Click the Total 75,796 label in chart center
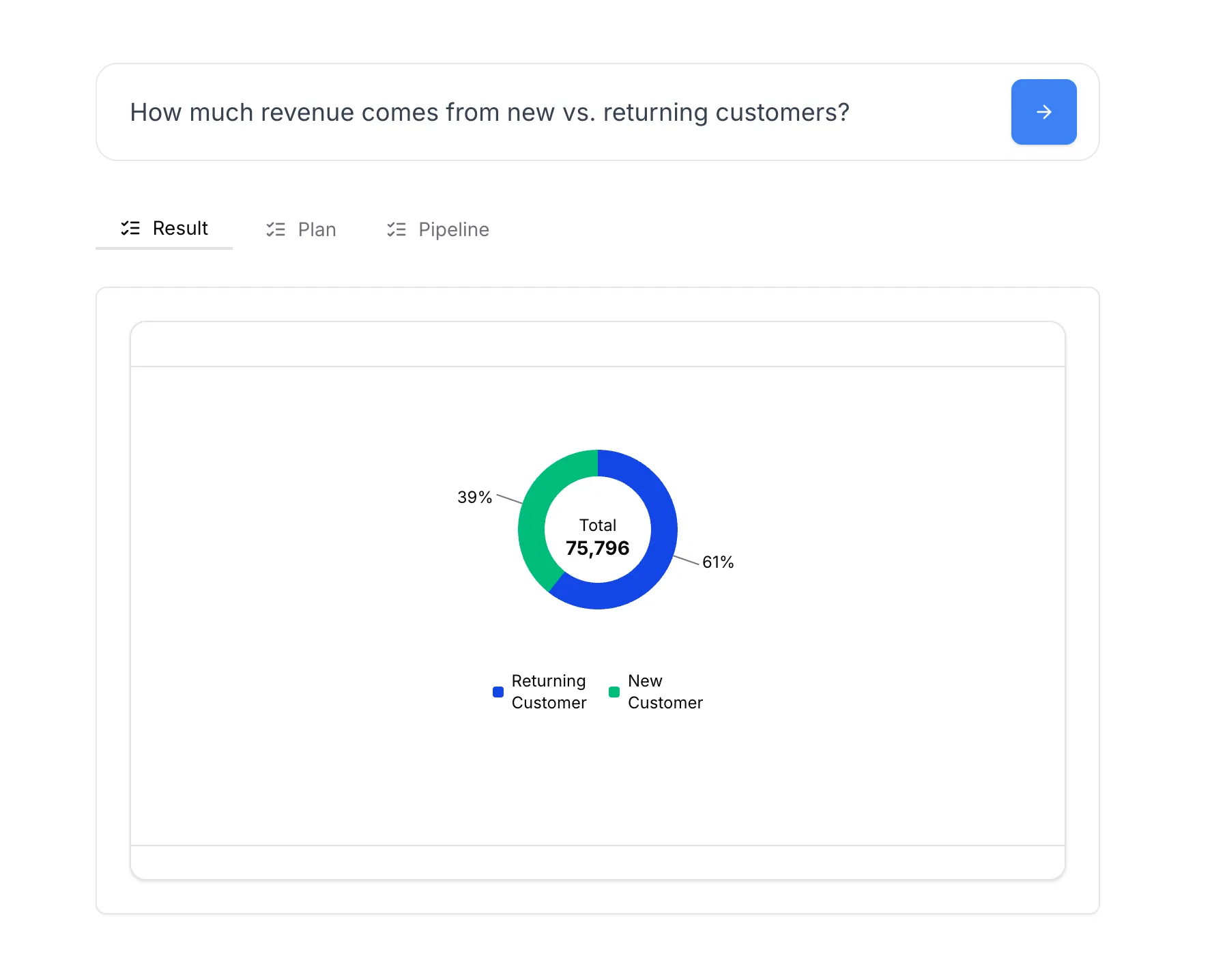The width and height of the screenshot is (1212, 980). point(598,536)
